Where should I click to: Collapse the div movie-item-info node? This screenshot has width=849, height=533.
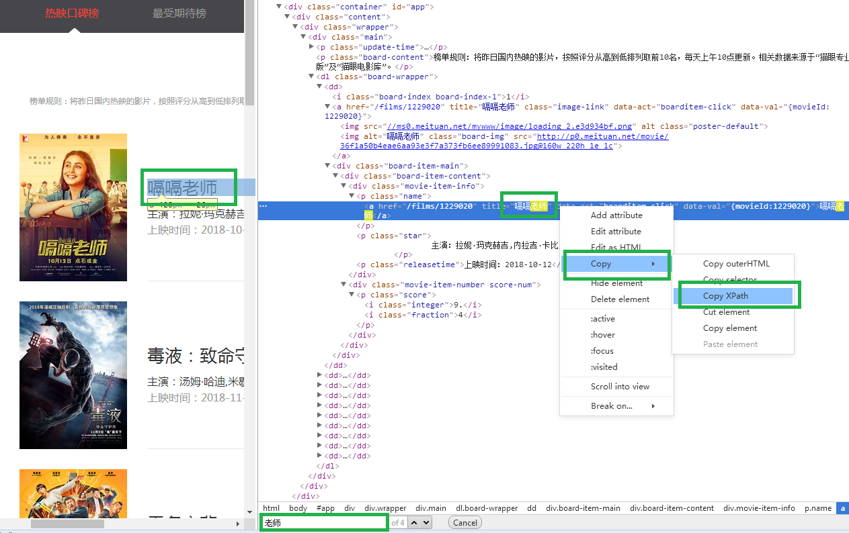343,185
